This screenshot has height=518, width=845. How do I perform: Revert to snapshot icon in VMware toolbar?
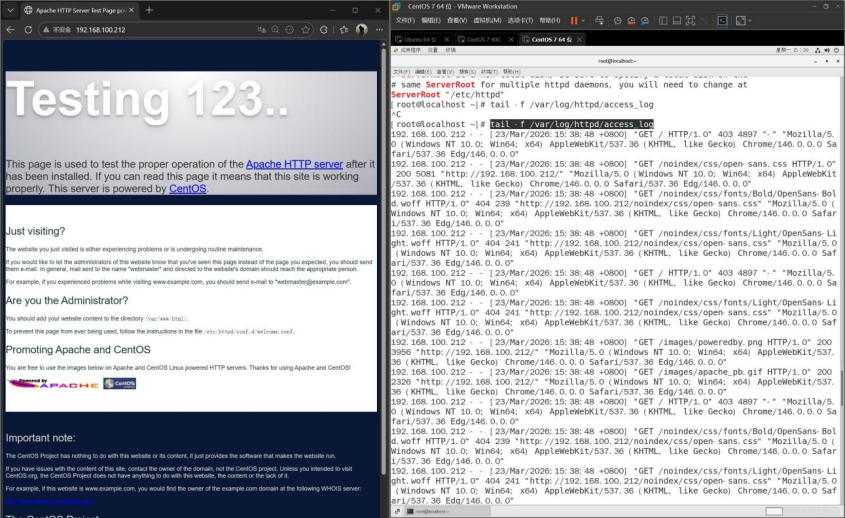click(631, 20)
